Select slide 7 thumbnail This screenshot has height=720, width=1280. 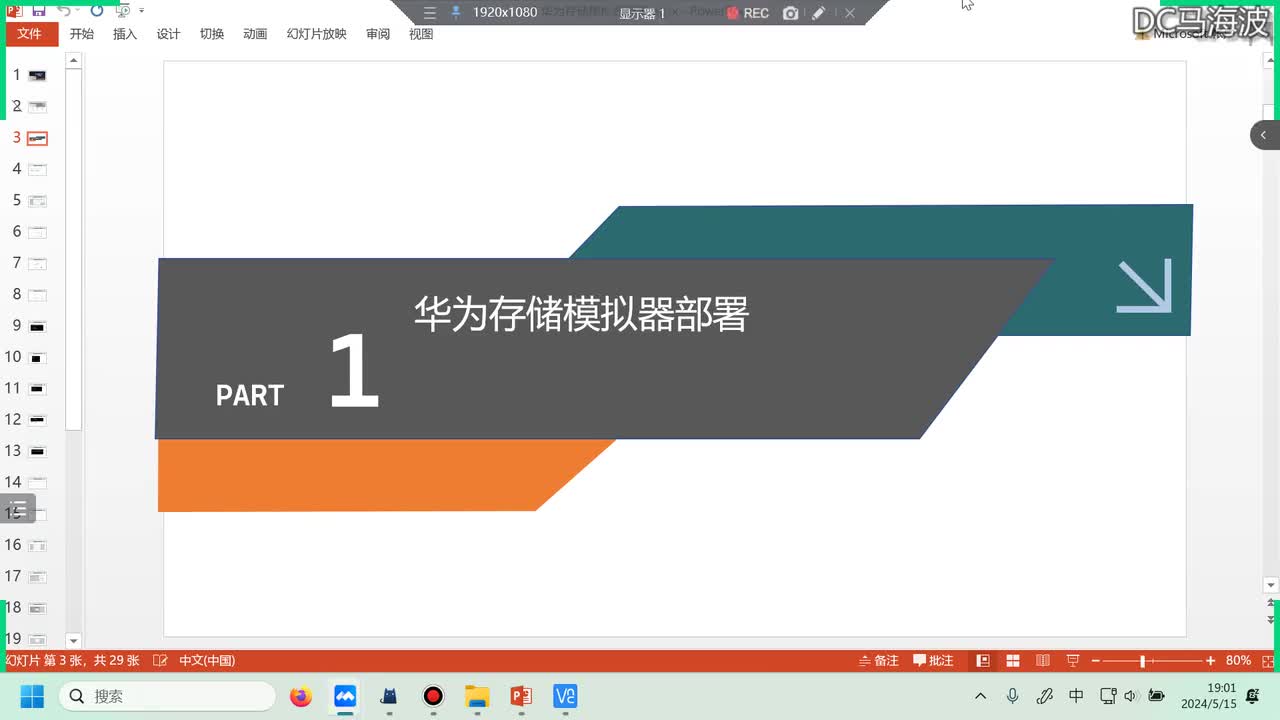pyautogui.click(x=37, y=264)
